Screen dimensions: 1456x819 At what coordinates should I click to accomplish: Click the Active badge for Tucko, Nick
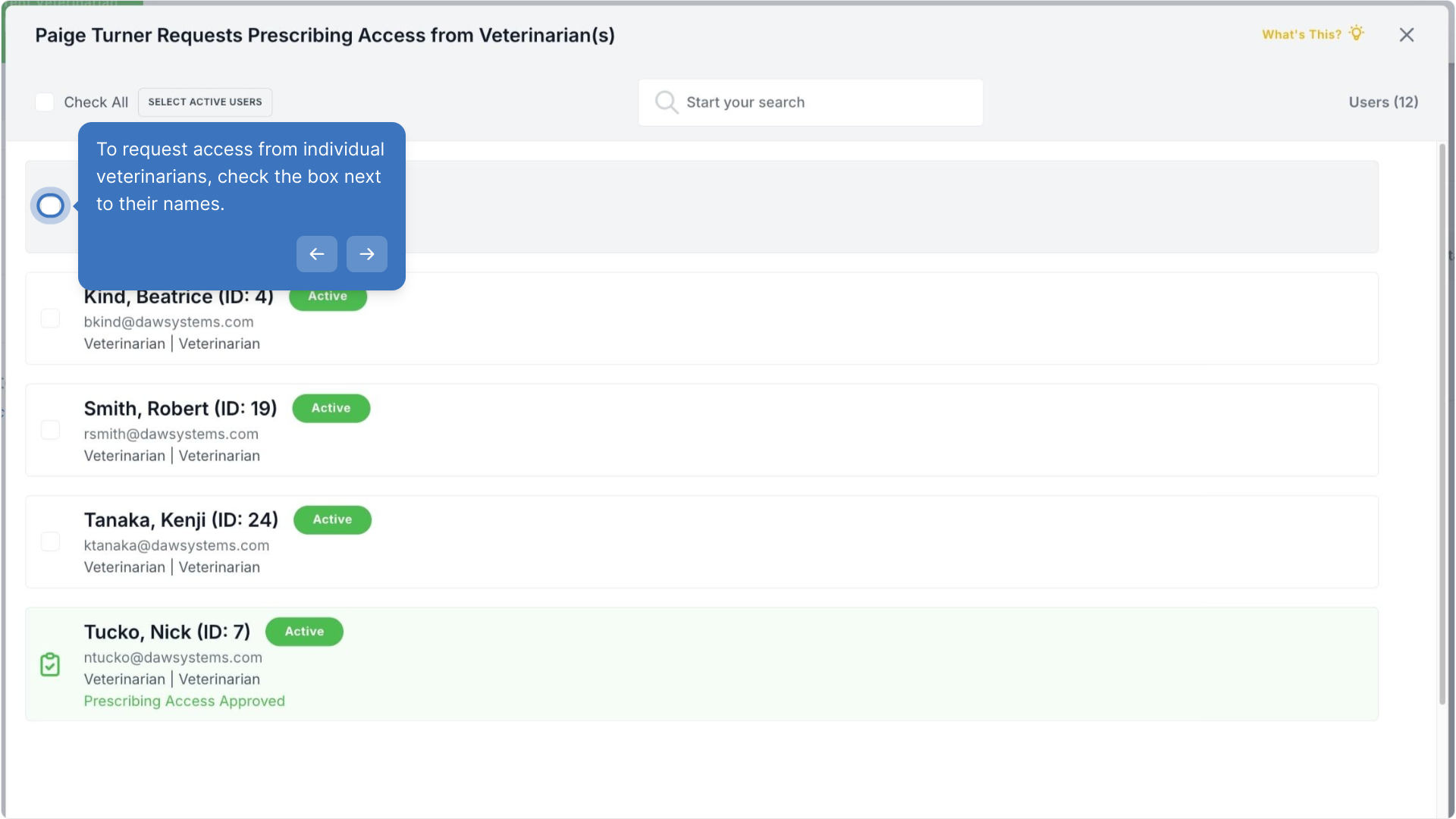[304, 632]
